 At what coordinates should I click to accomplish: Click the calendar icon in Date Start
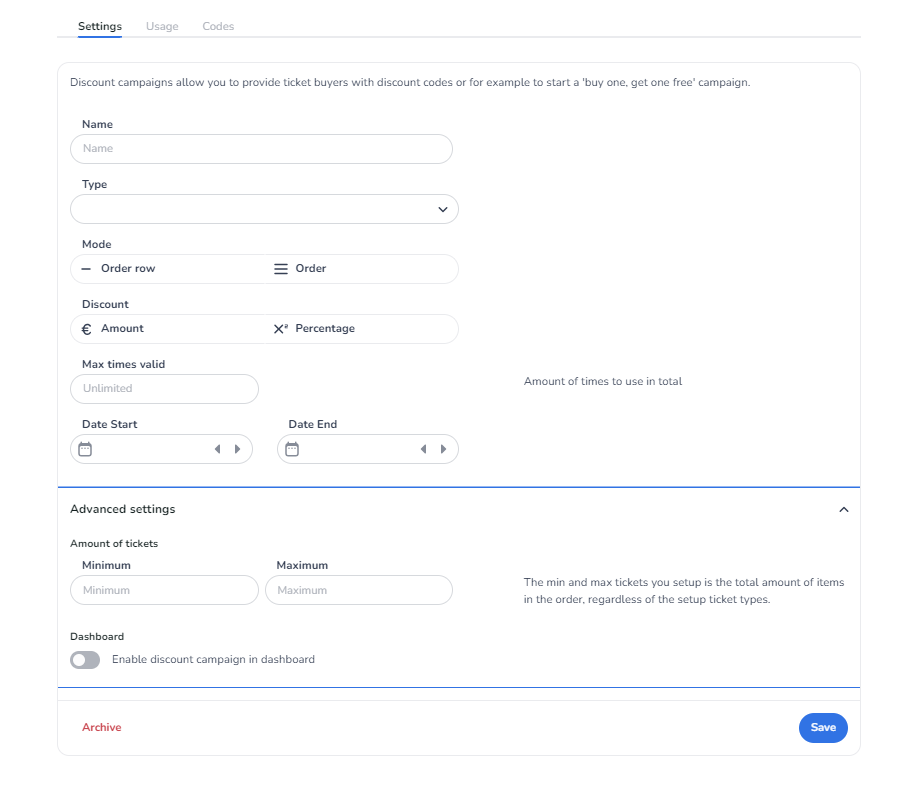(85, 449)
